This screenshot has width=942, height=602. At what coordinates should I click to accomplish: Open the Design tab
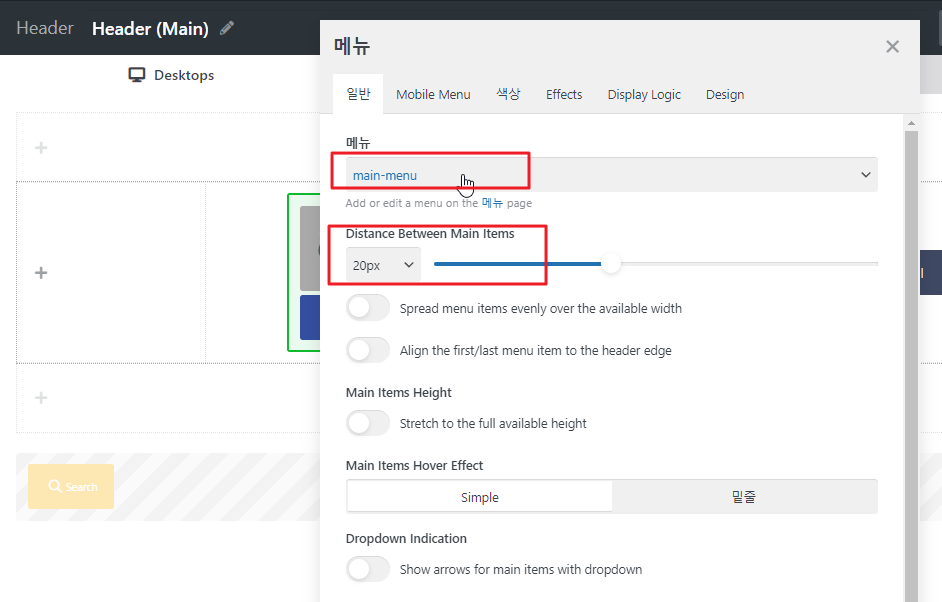[725, 94]
